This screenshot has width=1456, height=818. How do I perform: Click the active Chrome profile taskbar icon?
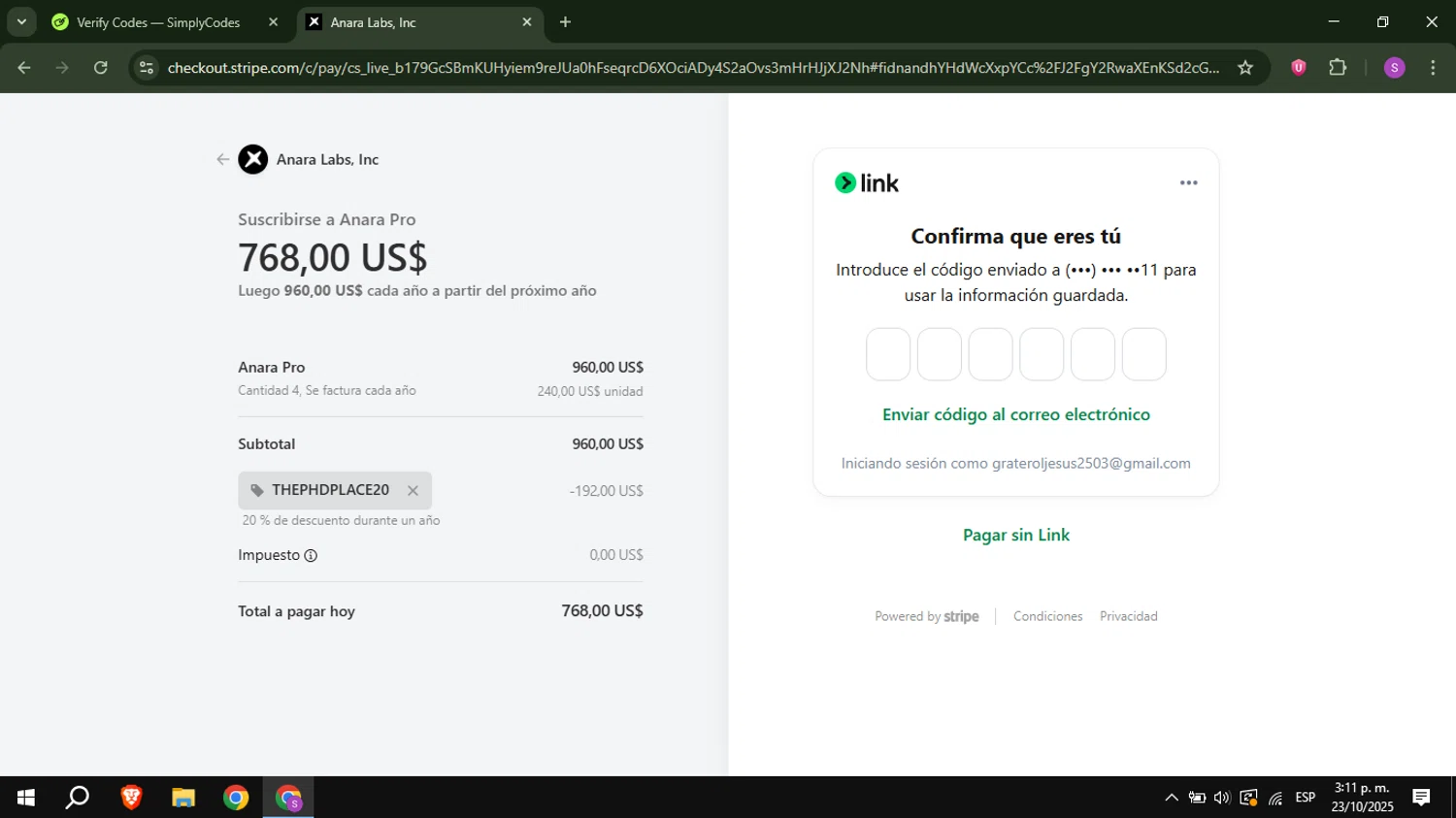(288, 798)
